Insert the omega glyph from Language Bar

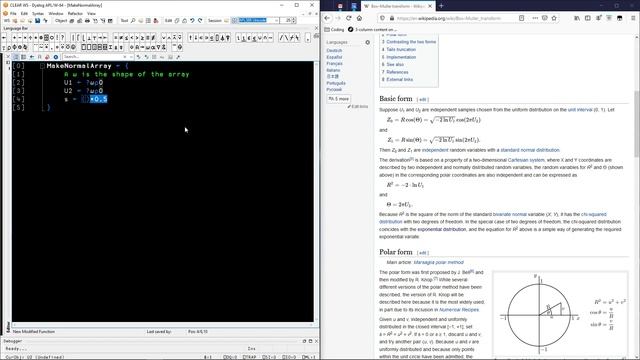[x=148, y=47]
